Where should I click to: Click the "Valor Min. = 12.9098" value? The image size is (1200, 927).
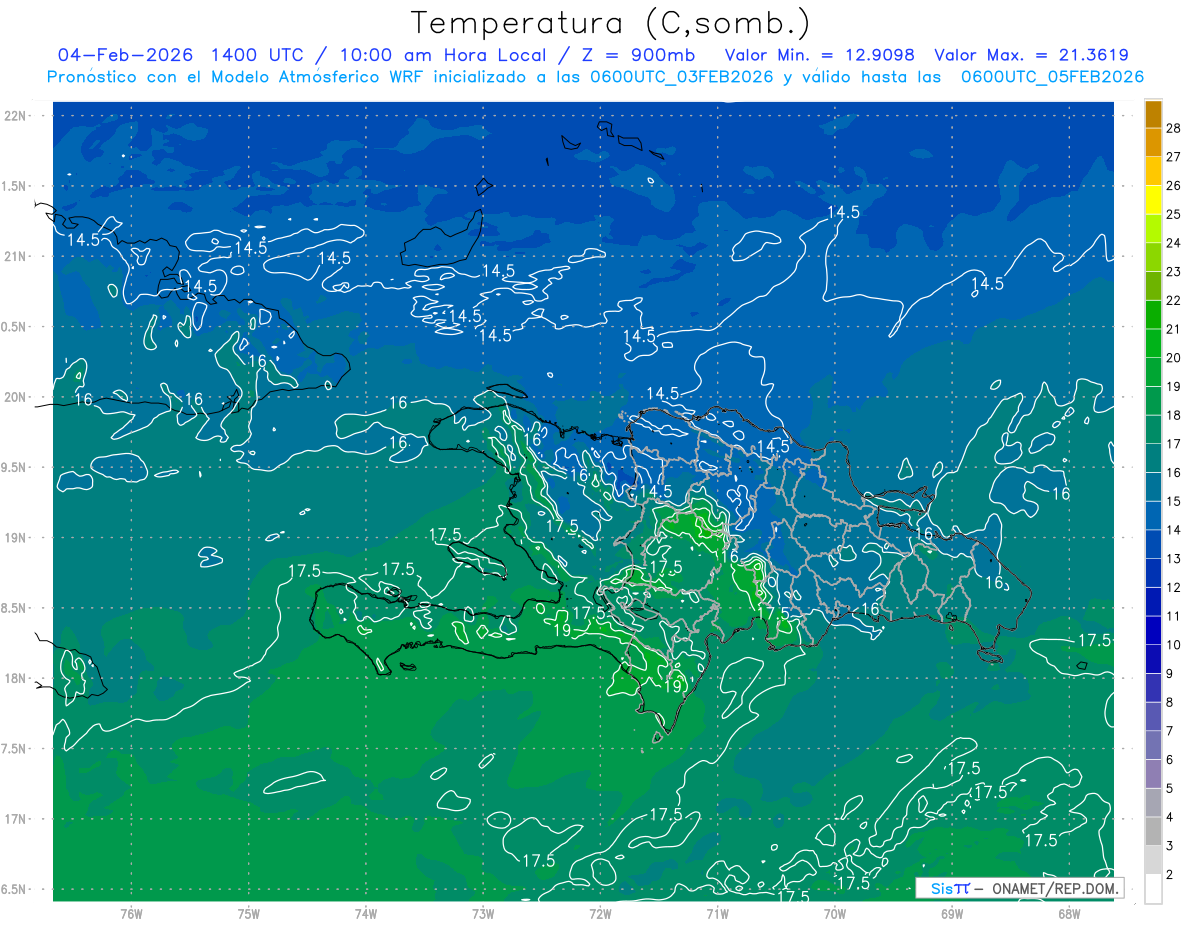[818, 55]
